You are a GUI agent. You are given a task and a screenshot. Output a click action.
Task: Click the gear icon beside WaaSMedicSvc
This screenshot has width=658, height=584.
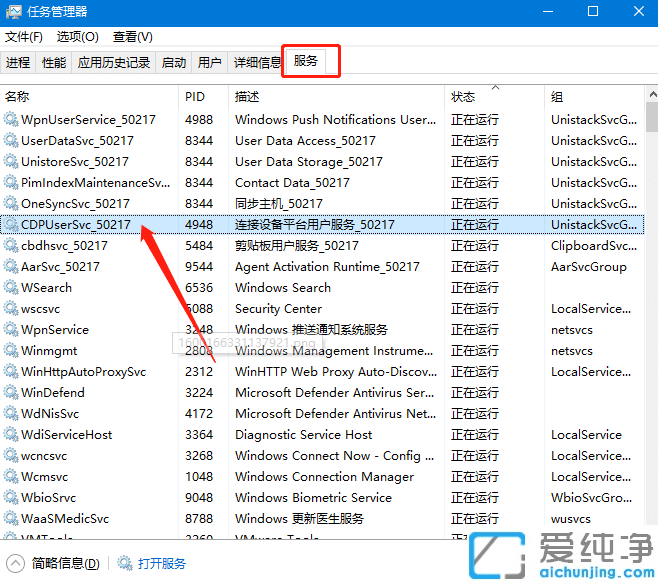point(11,518)
